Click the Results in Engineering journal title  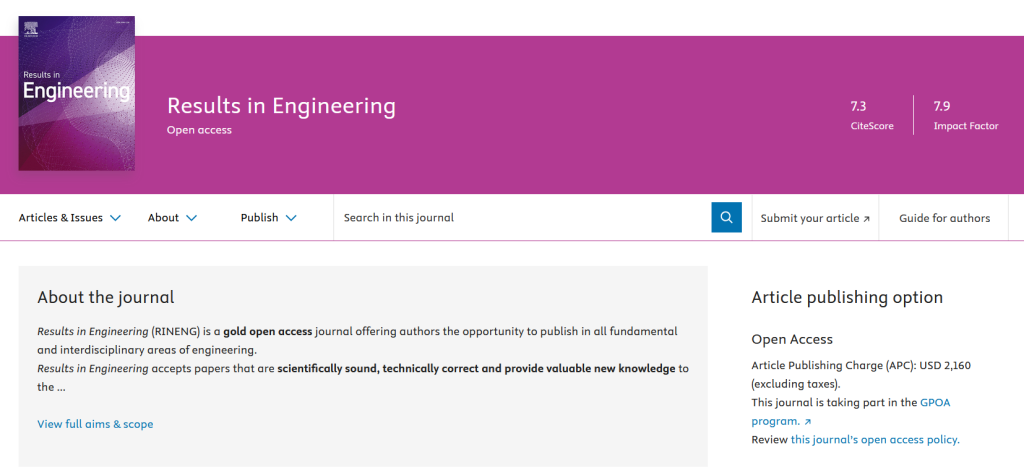281,106
